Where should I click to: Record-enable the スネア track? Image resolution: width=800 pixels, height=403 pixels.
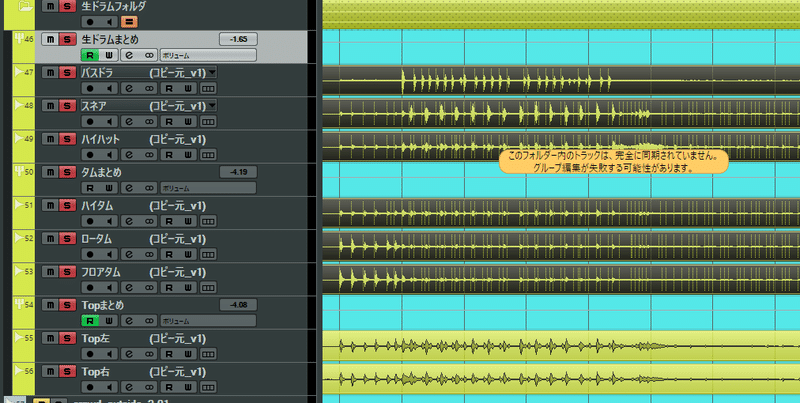pyautogui.click(x=90, y=121)
